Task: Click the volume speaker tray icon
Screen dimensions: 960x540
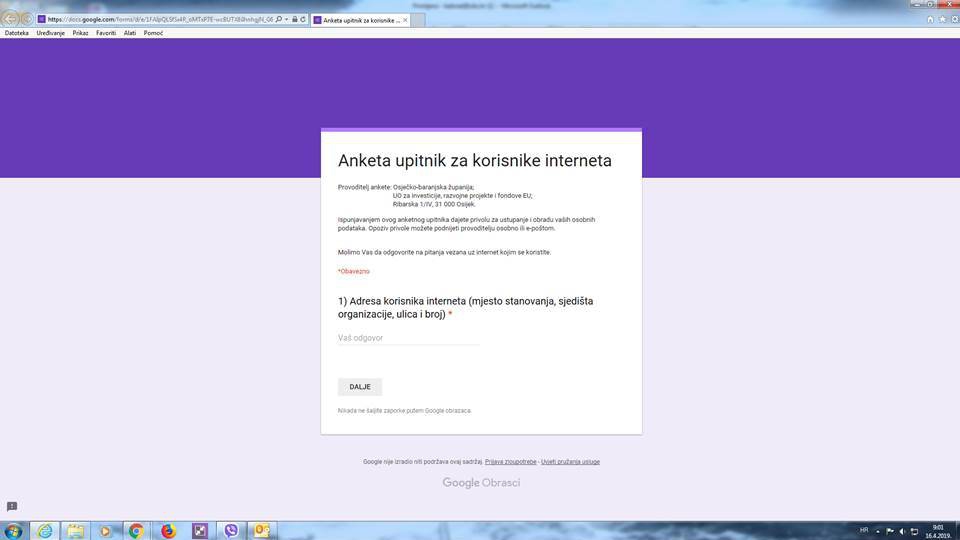Action: (902, 531)
